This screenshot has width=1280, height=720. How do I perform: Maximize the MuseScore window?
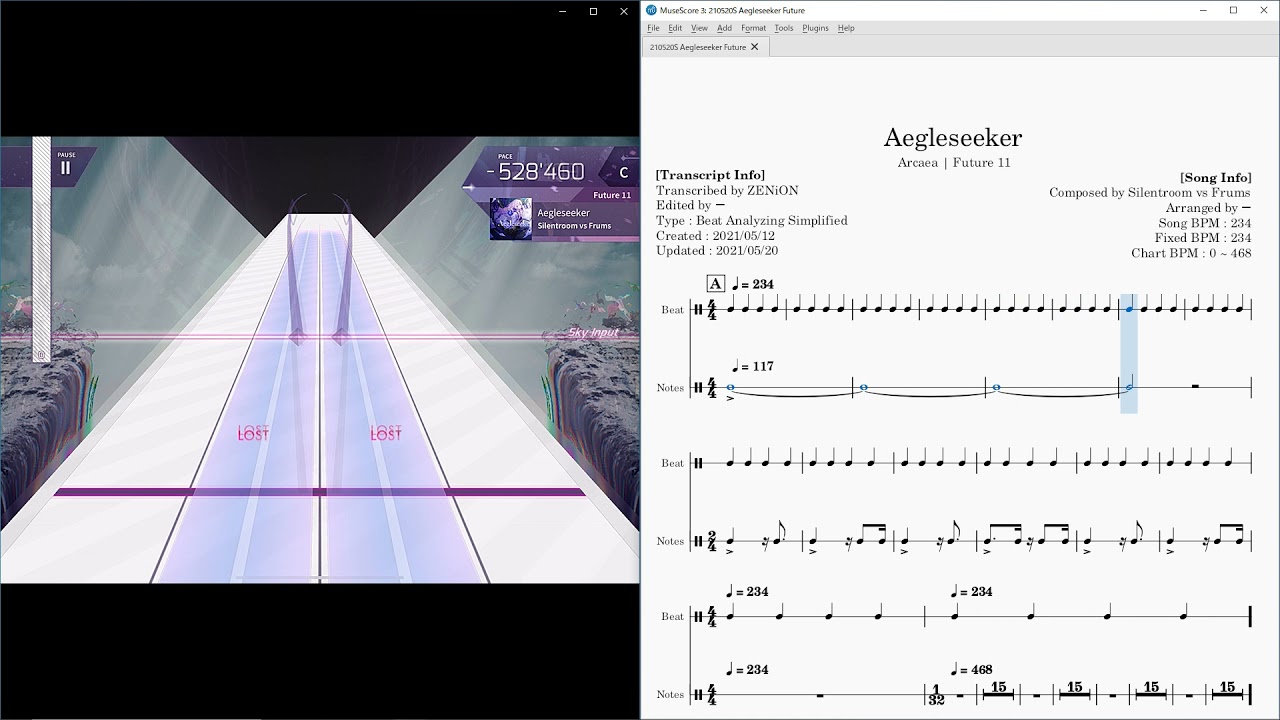[x=1233, y=10]
